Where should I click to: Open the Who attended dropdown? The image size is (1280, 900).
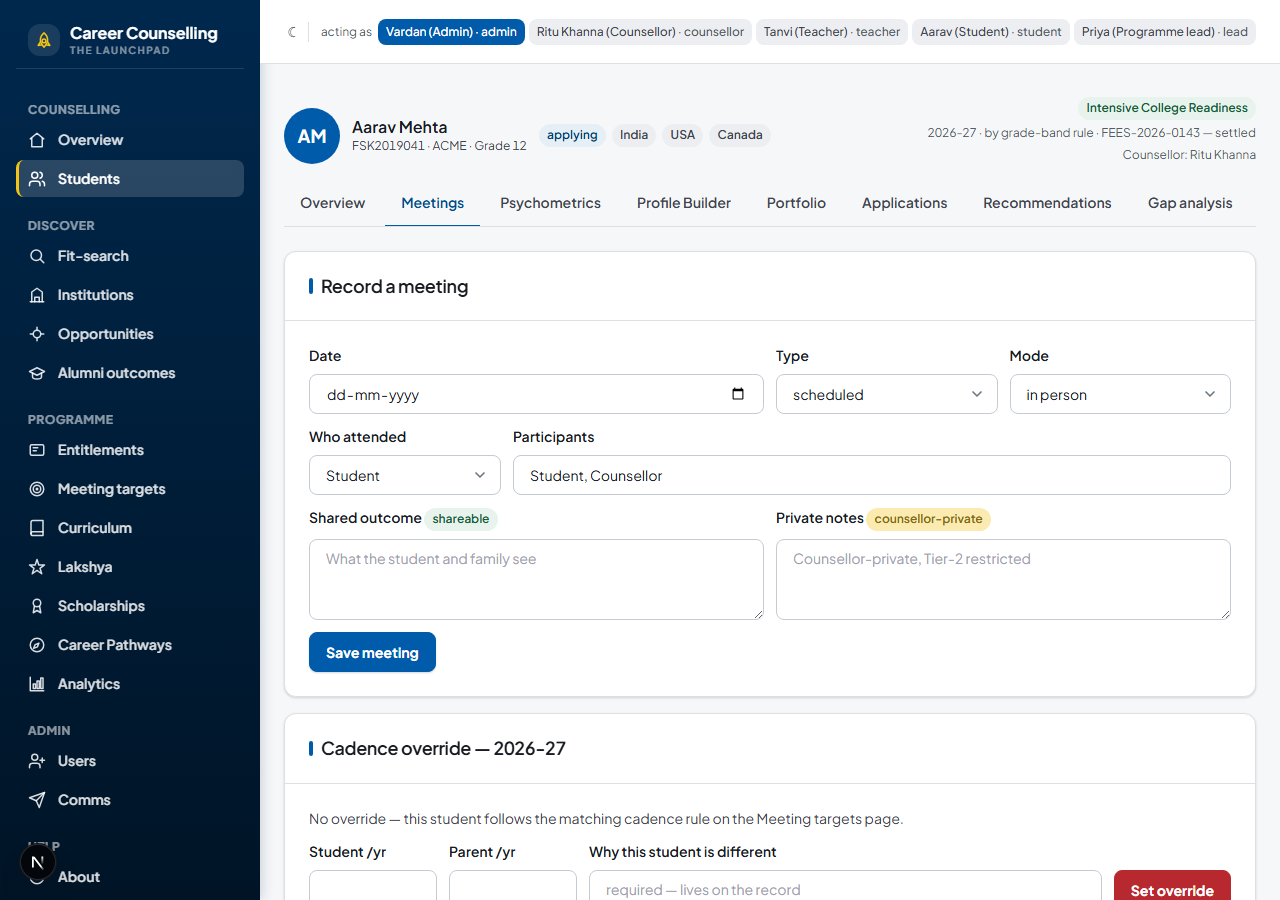(x=405, y=475)
